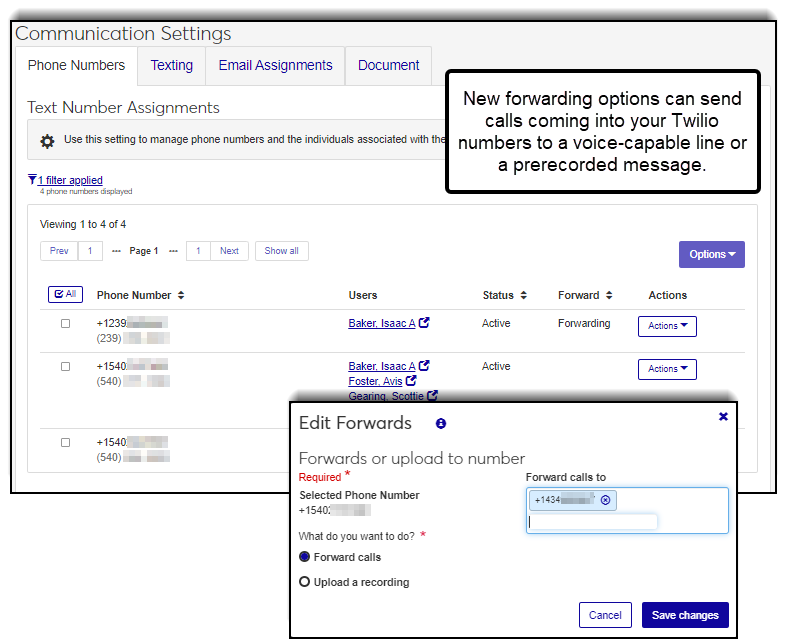Image resolution: width=787 pixels, height=639 pixels.
Task: Switch to the Phone Numbers tab
Action: [x=76, y=65]
